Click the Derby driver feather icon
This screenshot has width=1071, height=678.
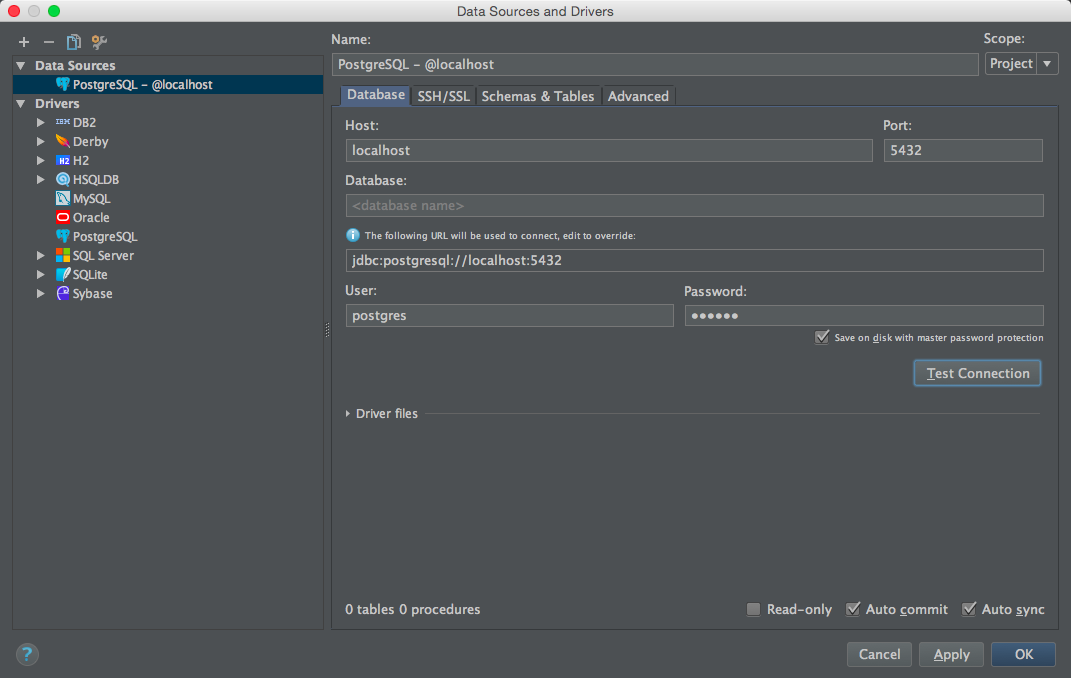63,141
